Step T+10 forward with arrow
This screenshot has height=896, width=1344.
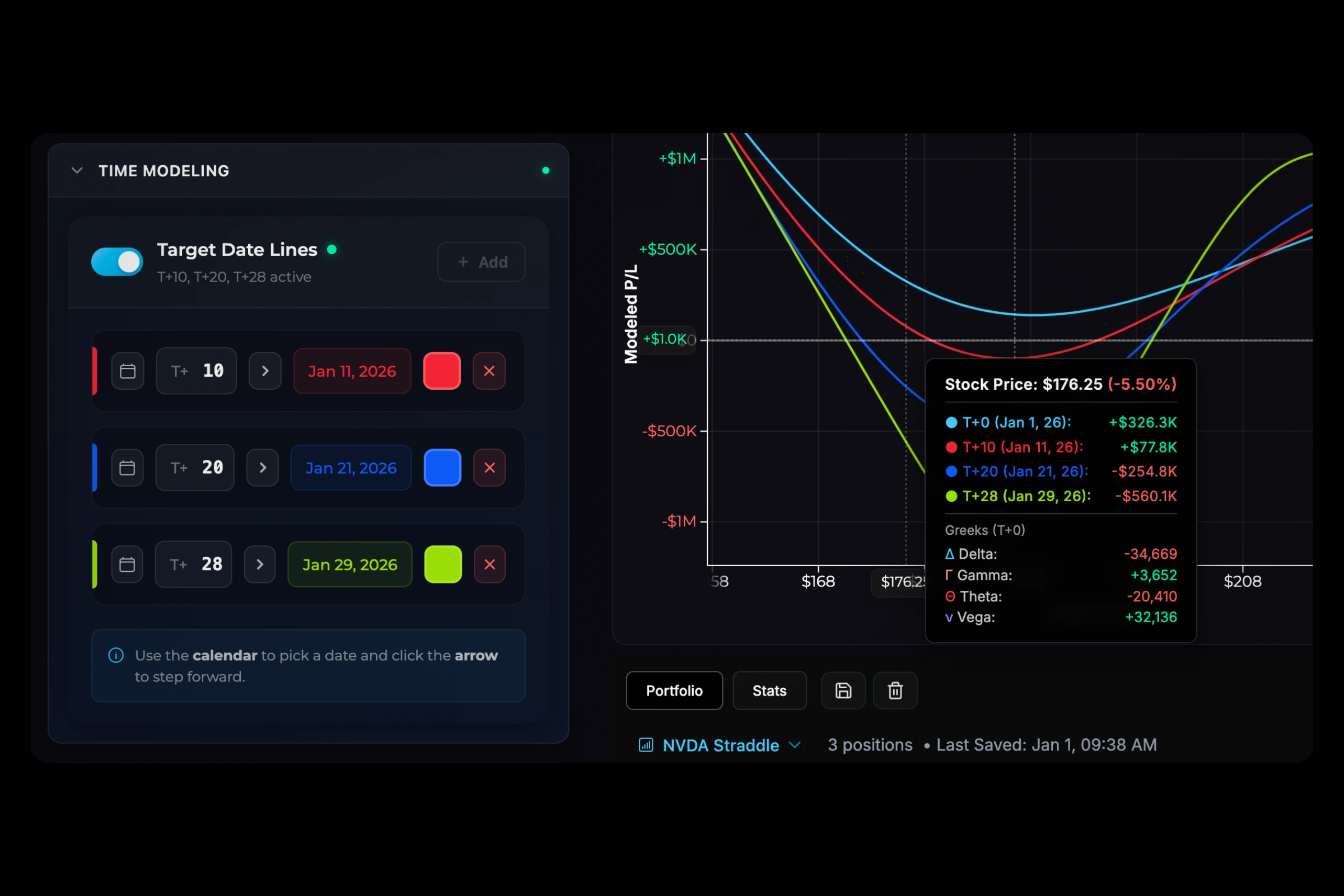click(x=264, y=371)
